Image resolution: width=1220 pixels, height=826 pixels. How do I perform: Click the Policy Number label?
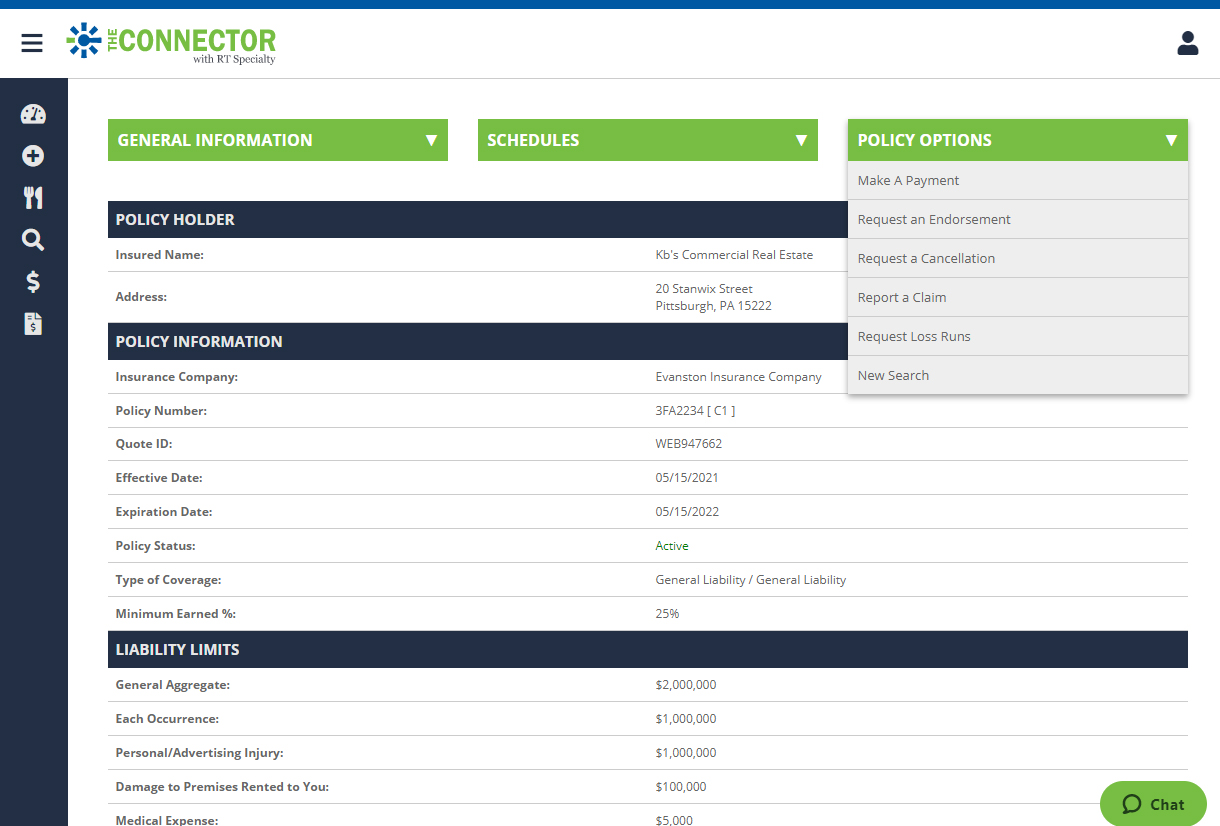tap(162, 411)
